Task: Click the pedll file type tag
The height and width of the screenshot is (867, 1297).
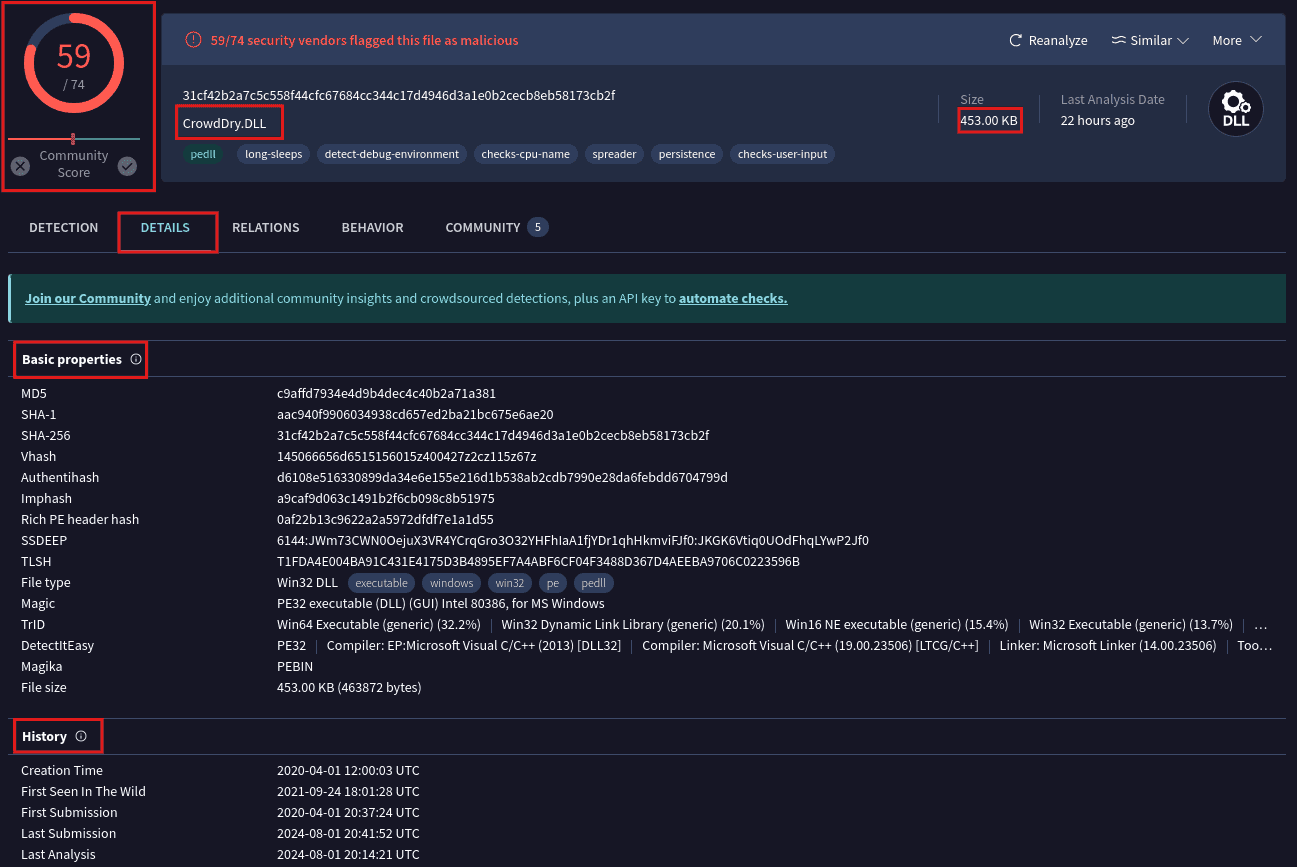Action: (x=594, y=583)
